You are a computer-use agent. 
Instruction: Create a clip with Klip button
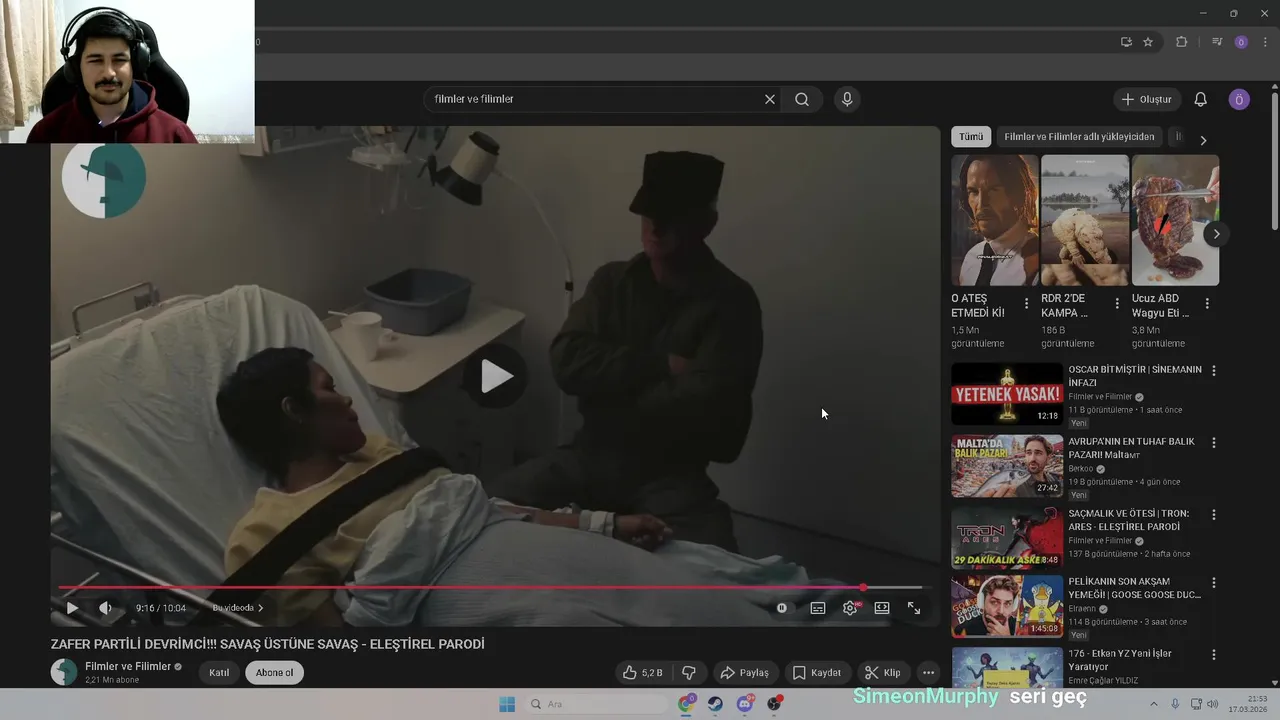(x=883, y=673)
